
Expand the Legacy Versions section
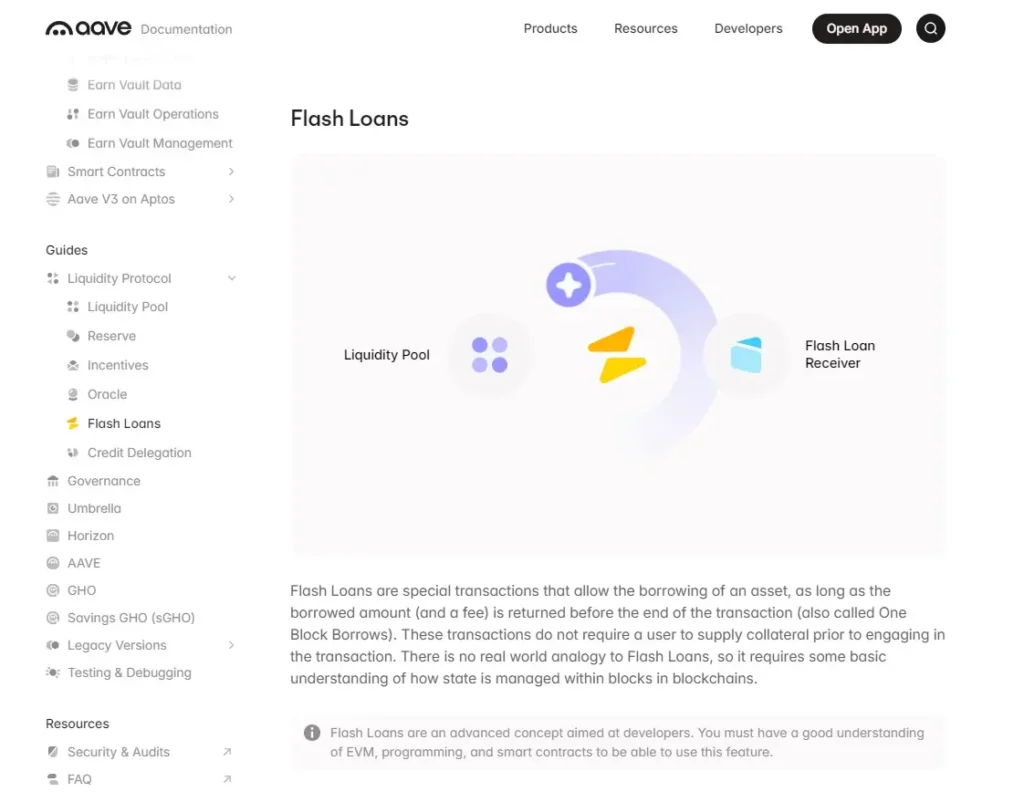pos(231,645)
